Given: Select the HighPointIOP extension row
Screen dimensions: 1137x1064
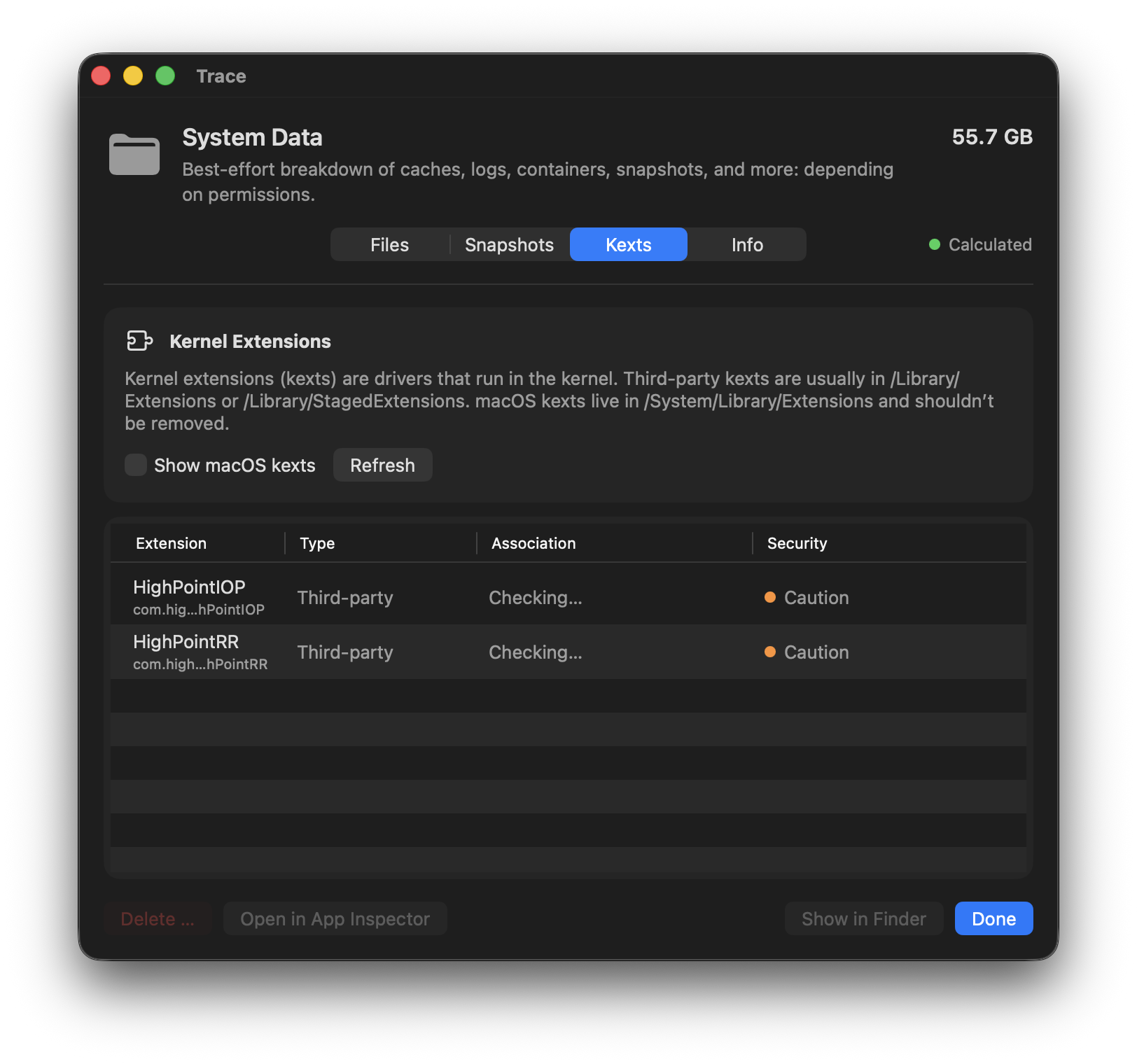Looking at the screenshot, I should [x=567, y=597].
